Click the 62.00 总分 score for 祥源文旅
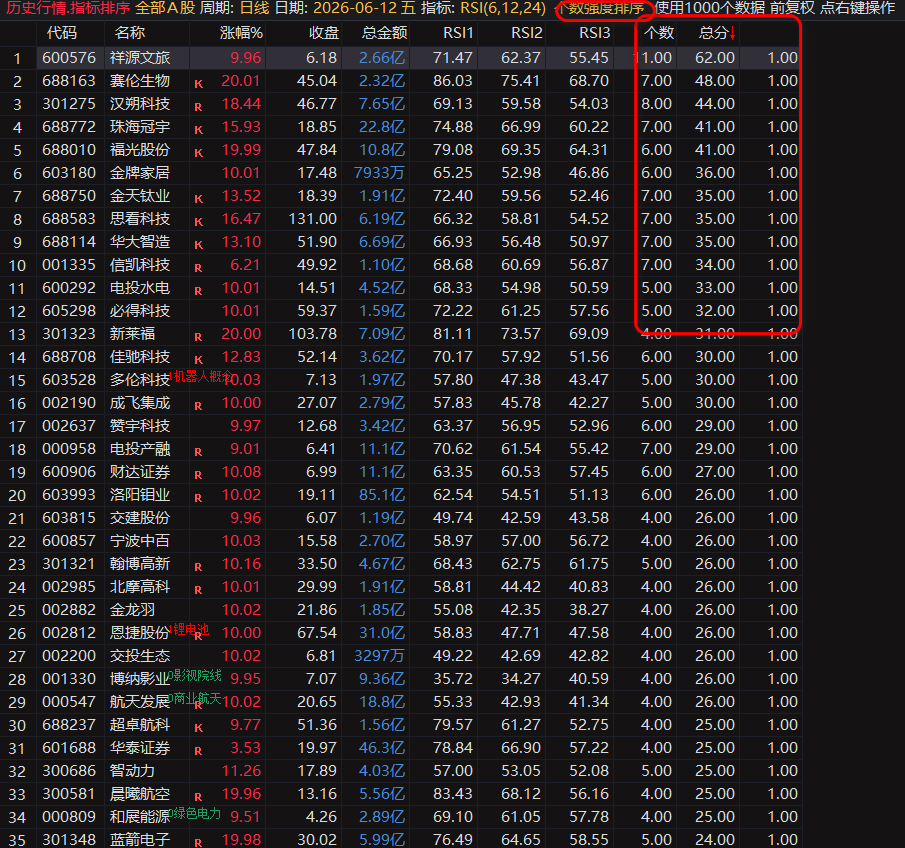 coord(715,58)
